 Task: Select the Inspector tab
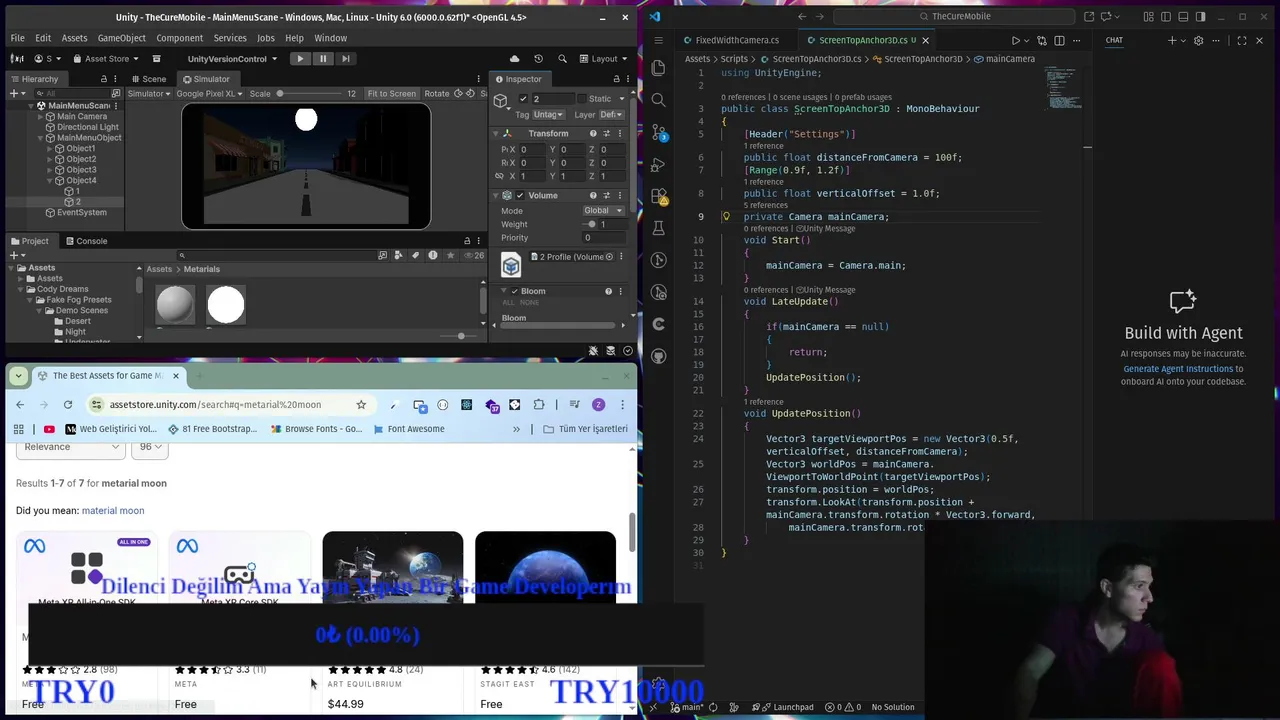click(518, 79)
